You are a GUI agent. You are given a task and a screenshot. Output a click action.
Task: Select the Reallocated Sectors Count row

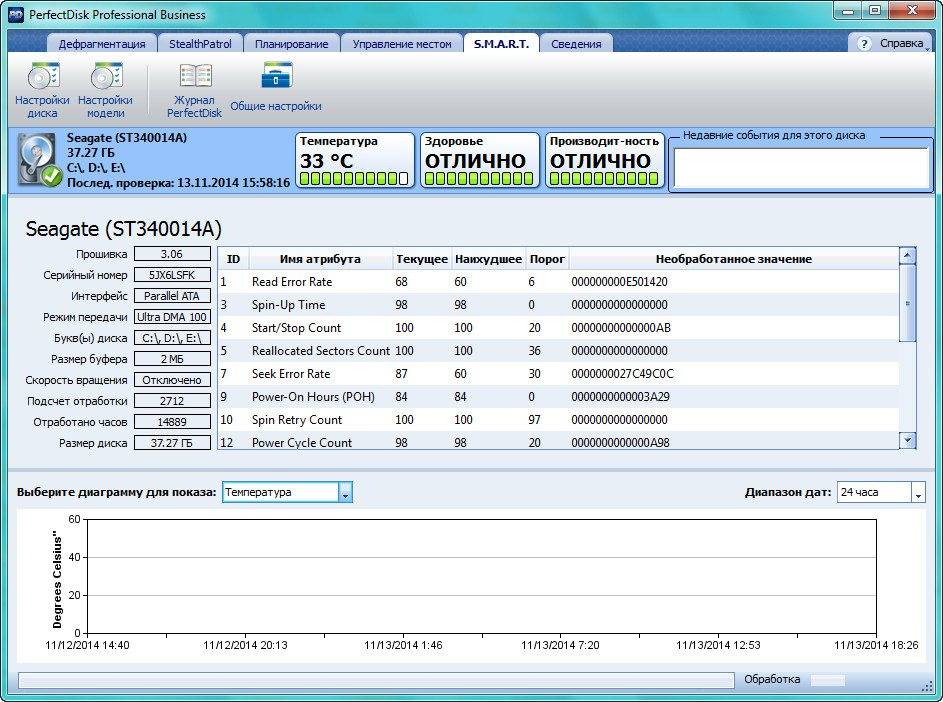[320, 351]
